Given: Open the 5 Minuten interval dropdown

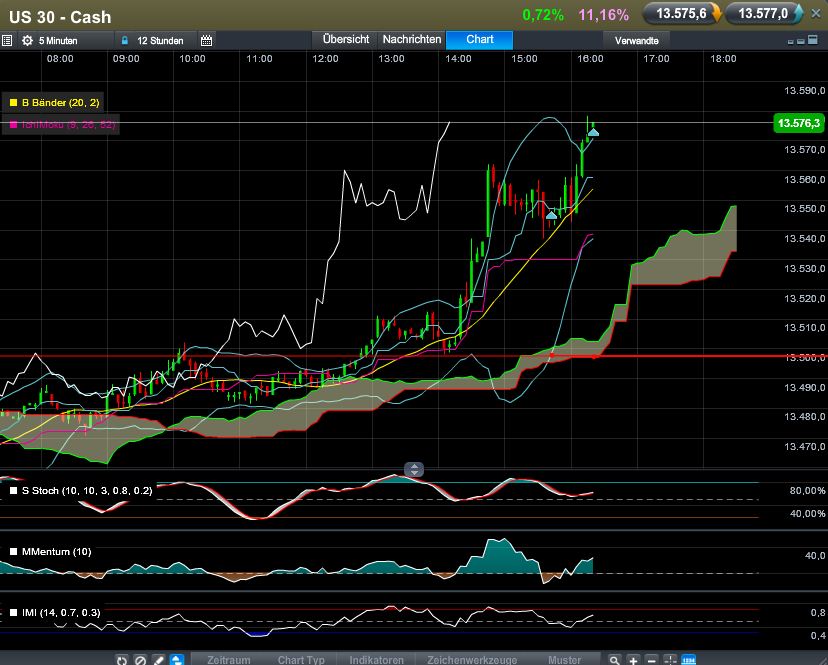Looking at the screenshot, I should [58, 41].
